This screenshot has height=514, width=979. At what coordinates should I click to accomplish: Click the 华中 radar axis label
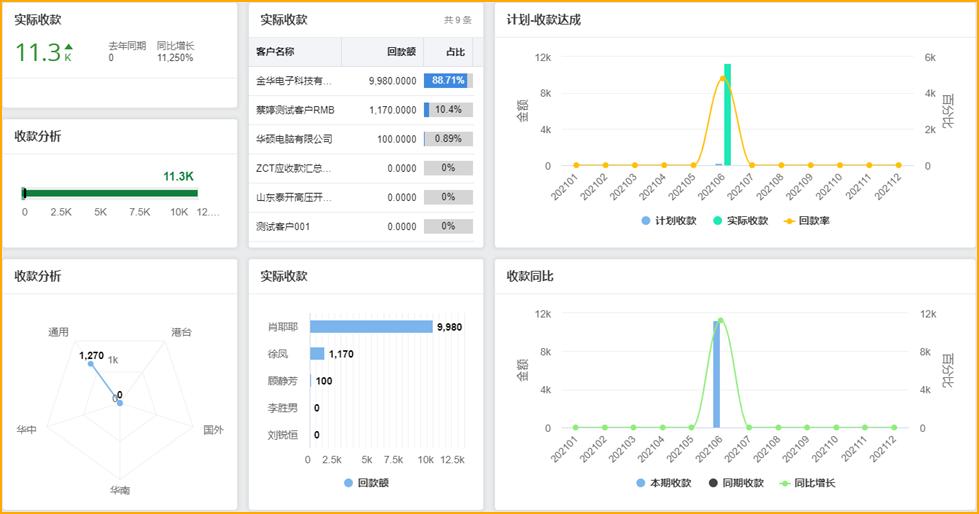click(26, 430)
